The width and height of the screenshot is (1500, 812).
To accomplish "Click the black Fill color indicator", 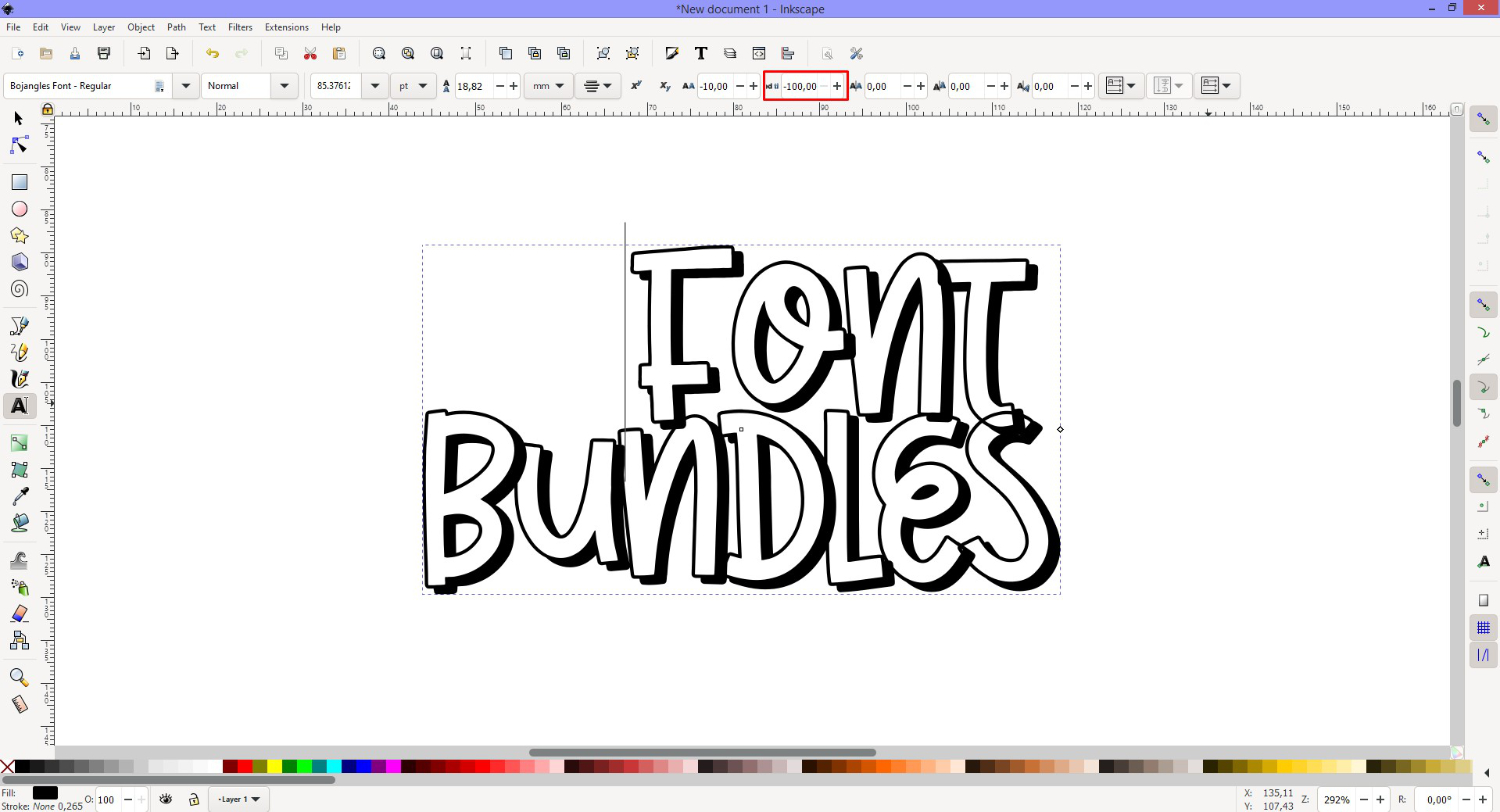I will click(45, 793).
